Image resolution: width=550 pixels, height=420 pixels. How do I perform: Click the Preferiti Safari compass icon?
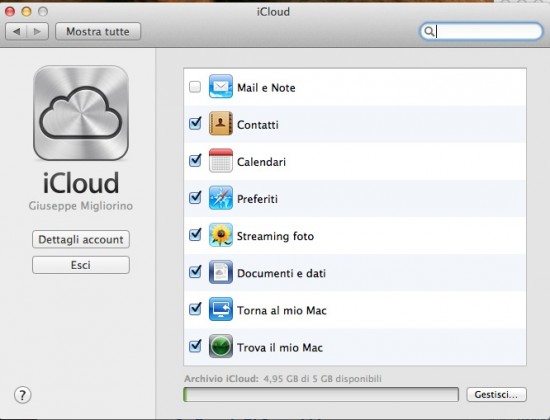[221, 198]
